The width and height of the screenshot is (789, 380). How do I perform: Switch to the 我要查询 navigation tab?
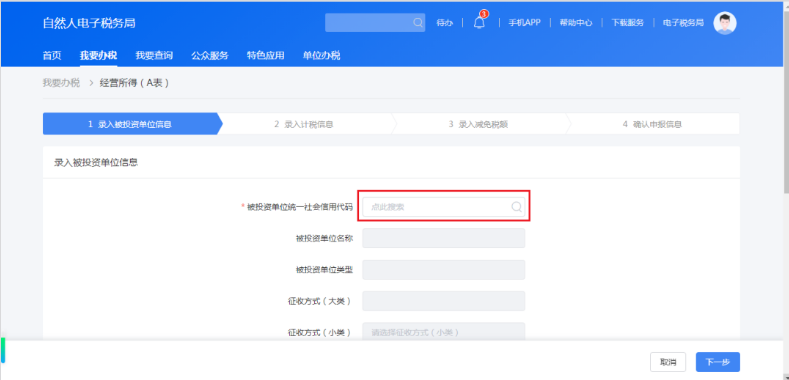point(154,55)
